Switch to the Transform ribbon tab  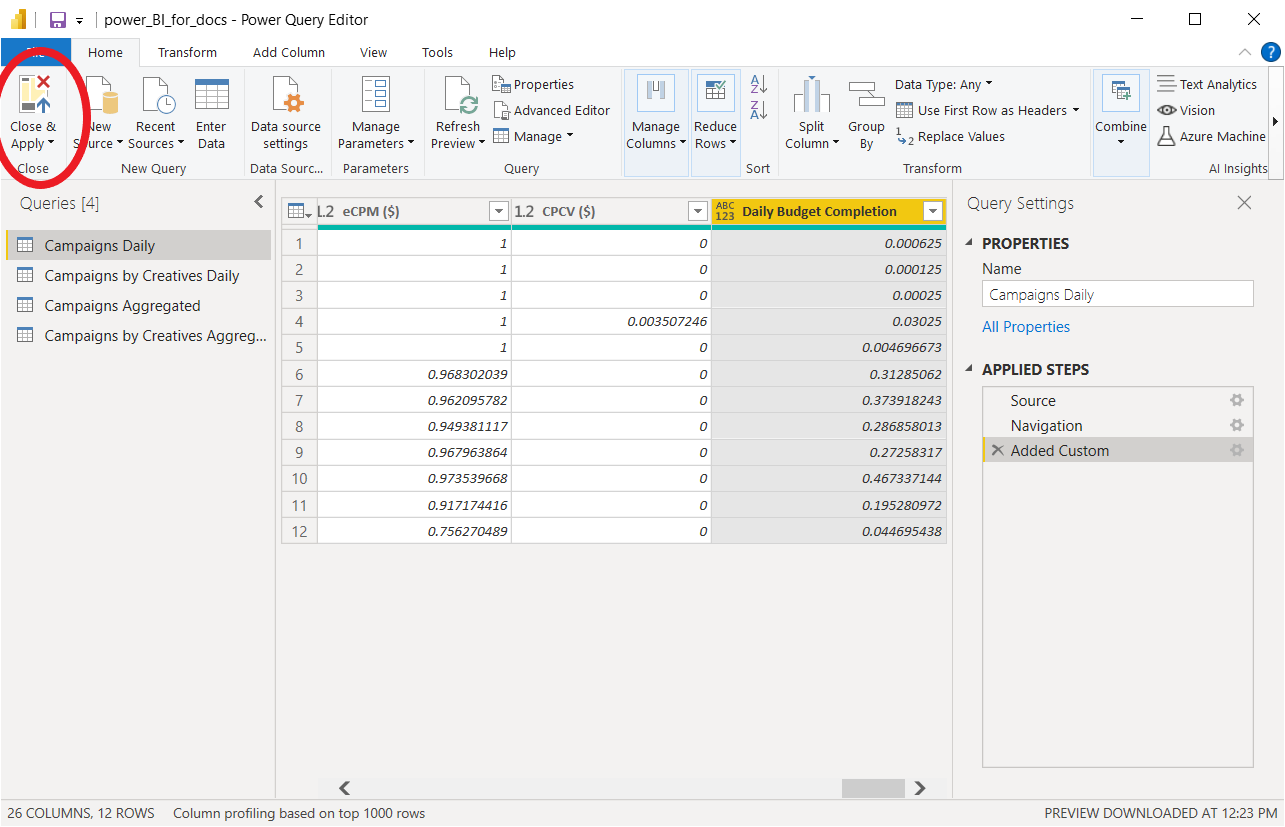187,52
